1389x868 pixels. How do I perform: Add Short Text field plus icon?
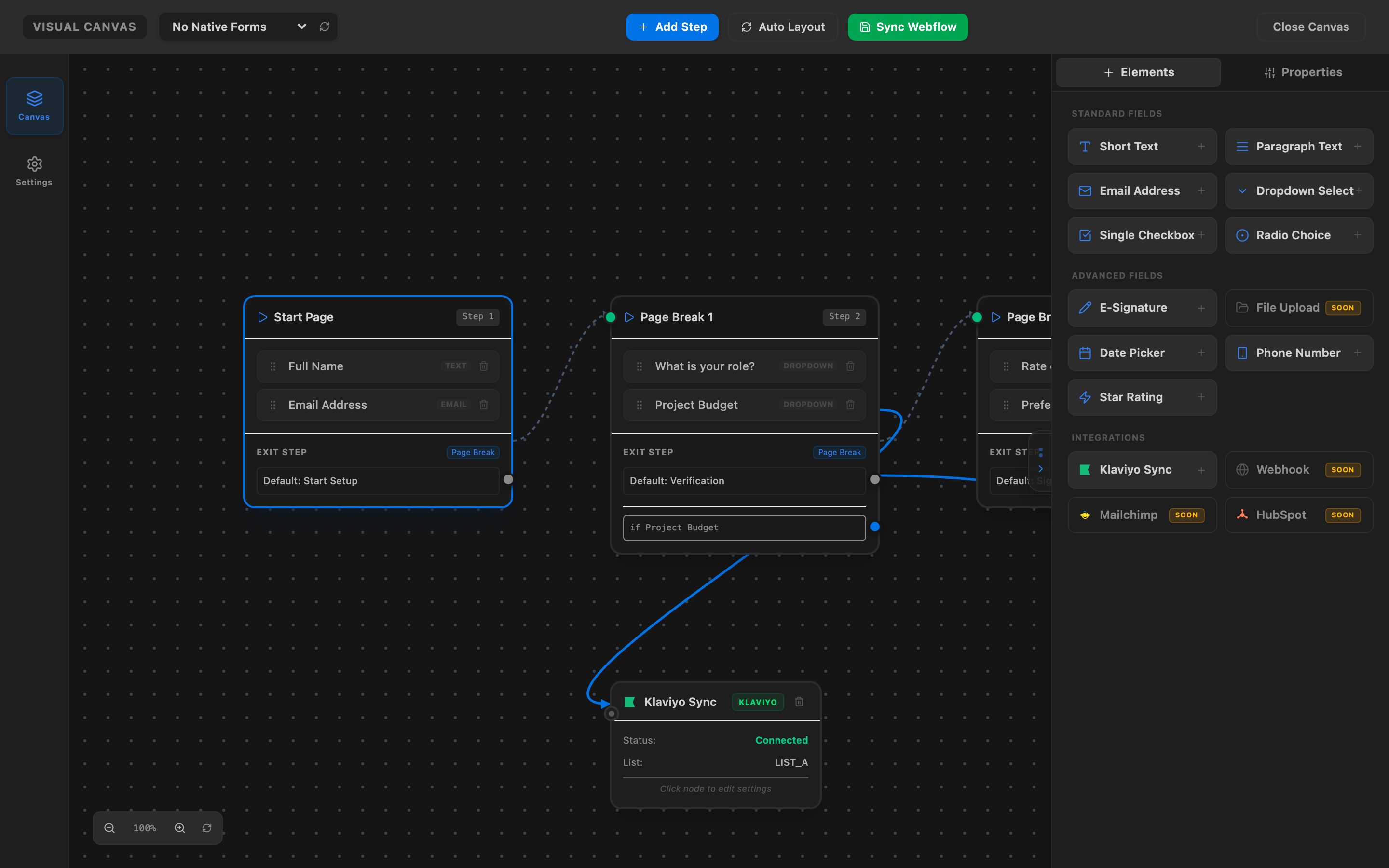[x=1201, y=147]
